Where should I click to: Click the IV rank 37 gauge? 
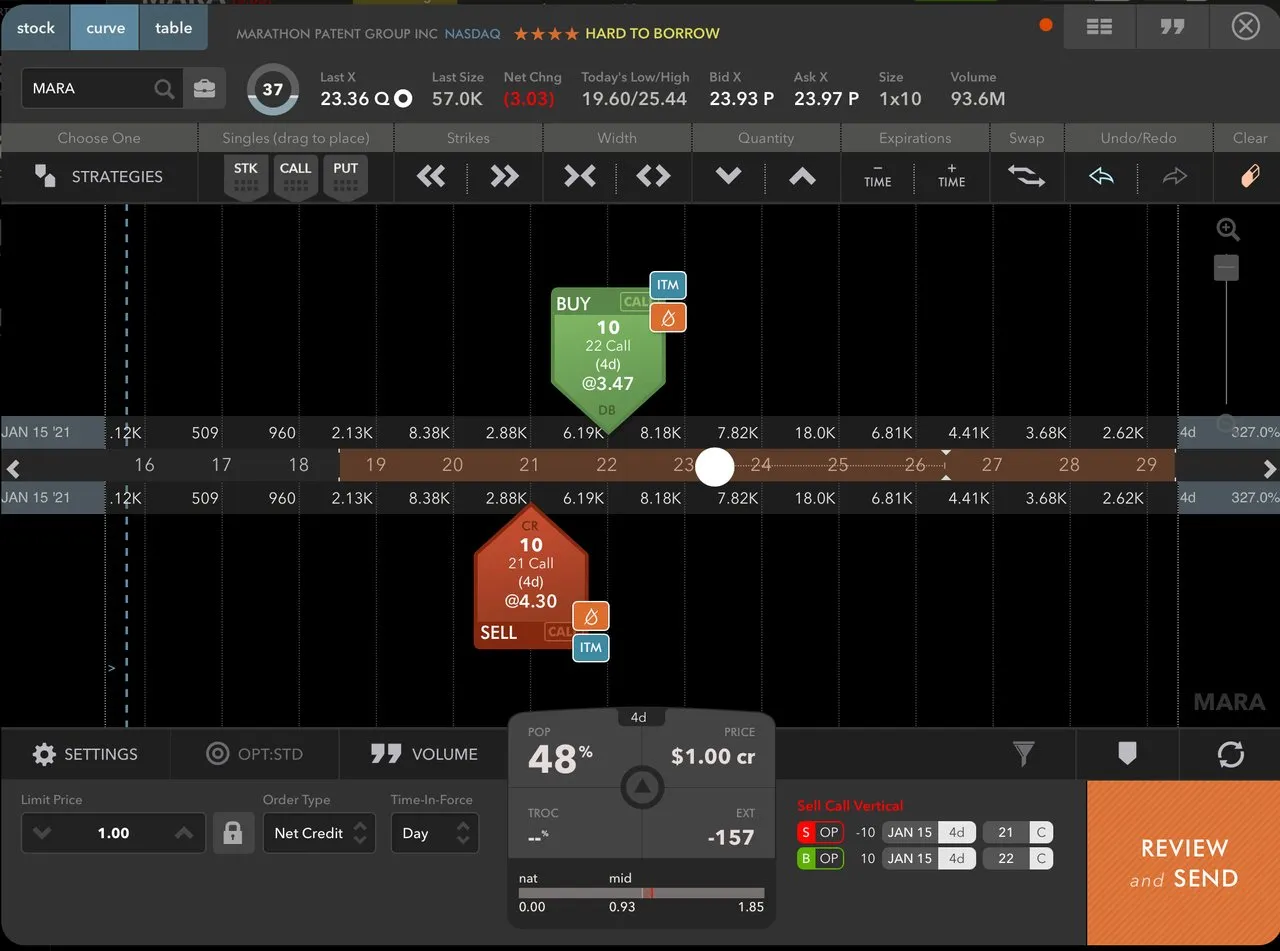click(273, 89)
